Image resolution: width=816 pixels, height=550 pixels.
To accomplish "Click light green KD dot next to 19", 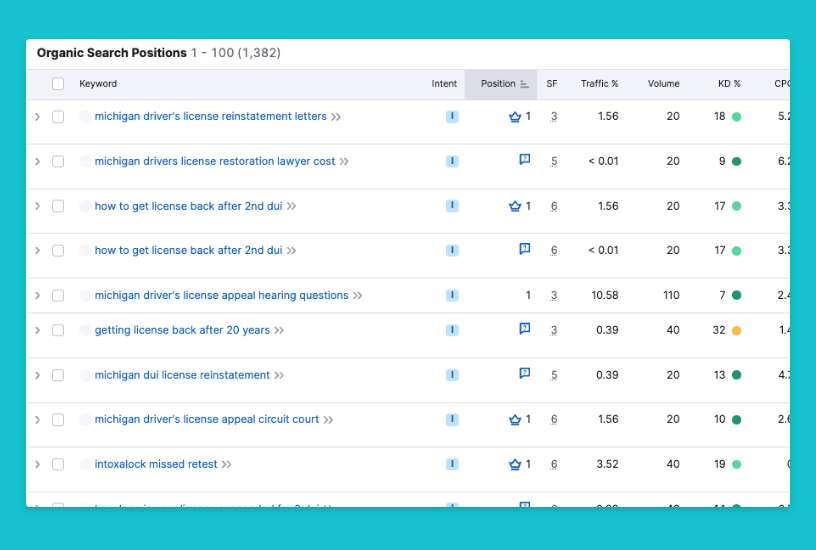I will (736, 464).
